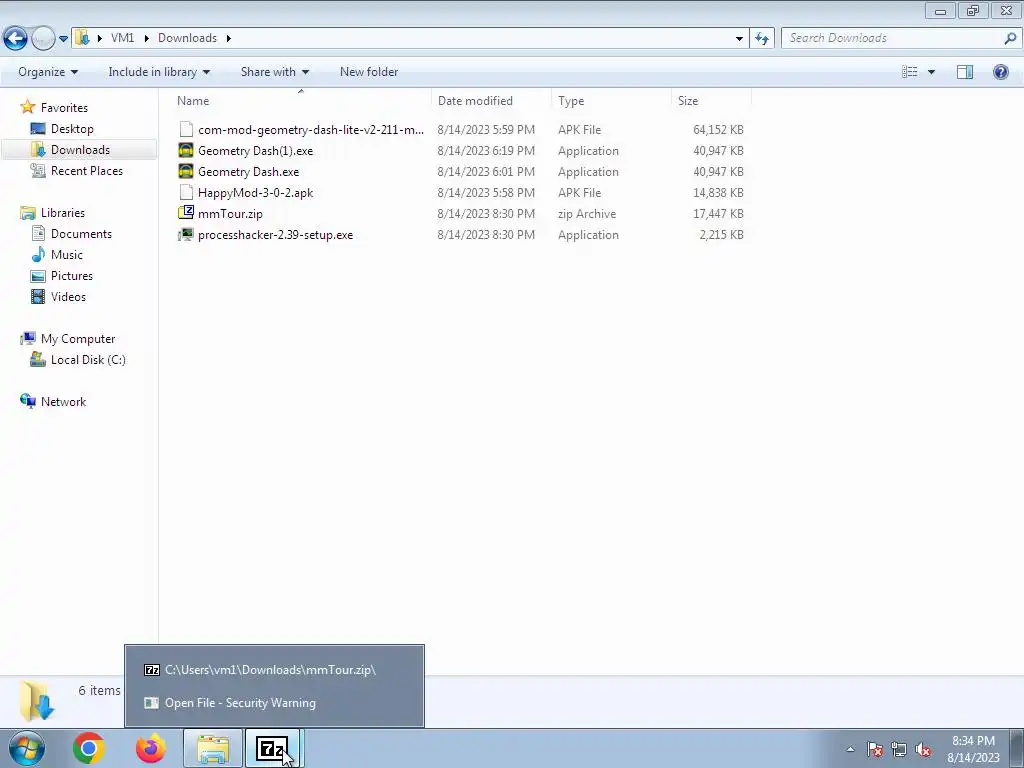Click the 7-Zip taskbar icon
Viewport: 1024px width, 768px height.
coord(272,748)
